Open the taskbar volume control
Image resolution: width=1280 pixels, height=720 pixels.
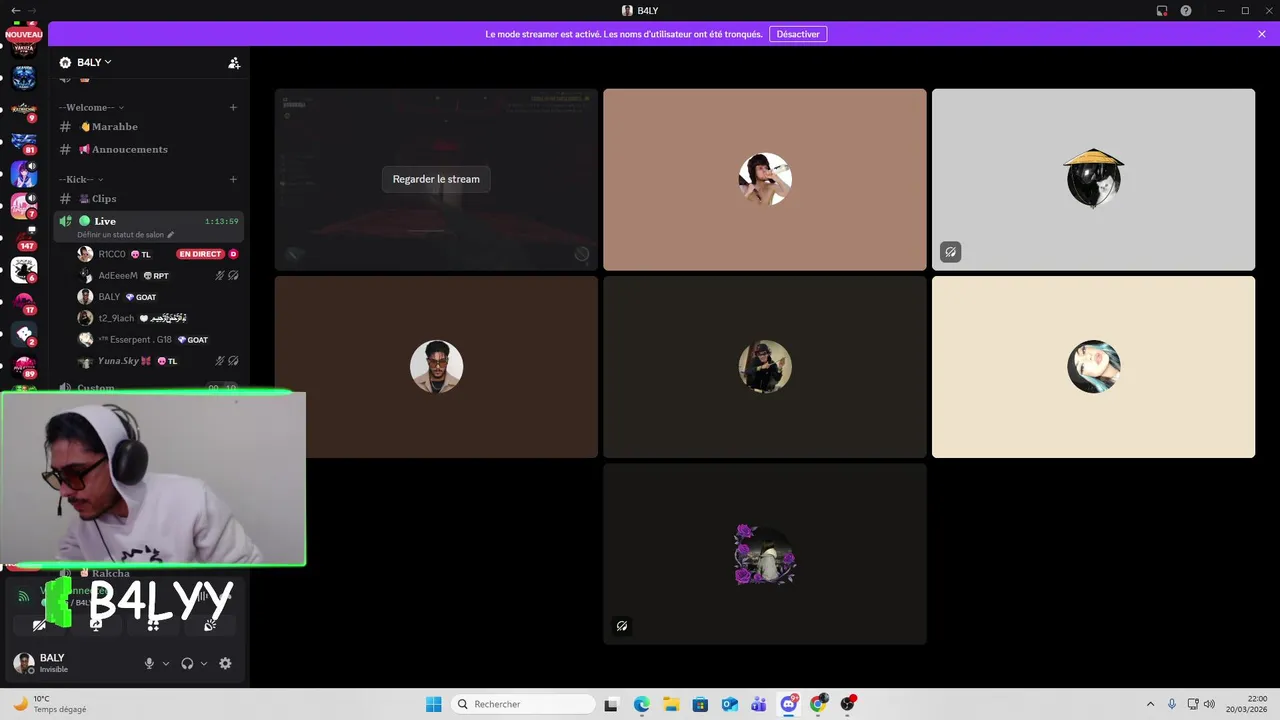(x=1209, y=704)
